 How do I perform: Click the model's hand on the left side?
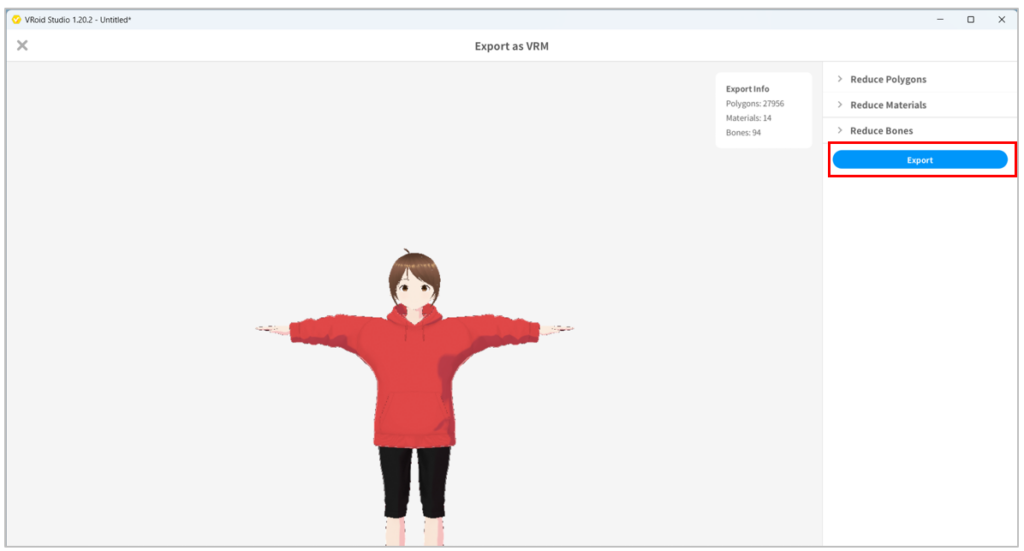pos(266,327)
